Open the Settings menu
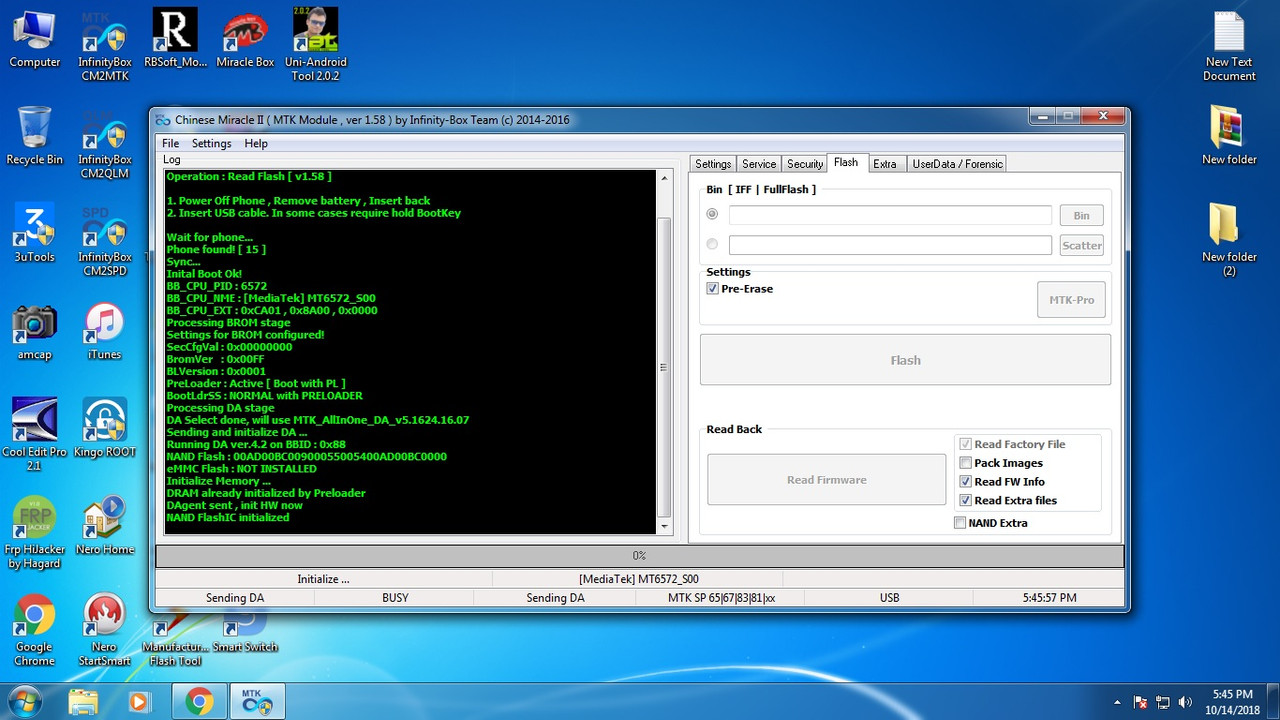Viewport: 1280px width, 720px height. click(212, 144)
